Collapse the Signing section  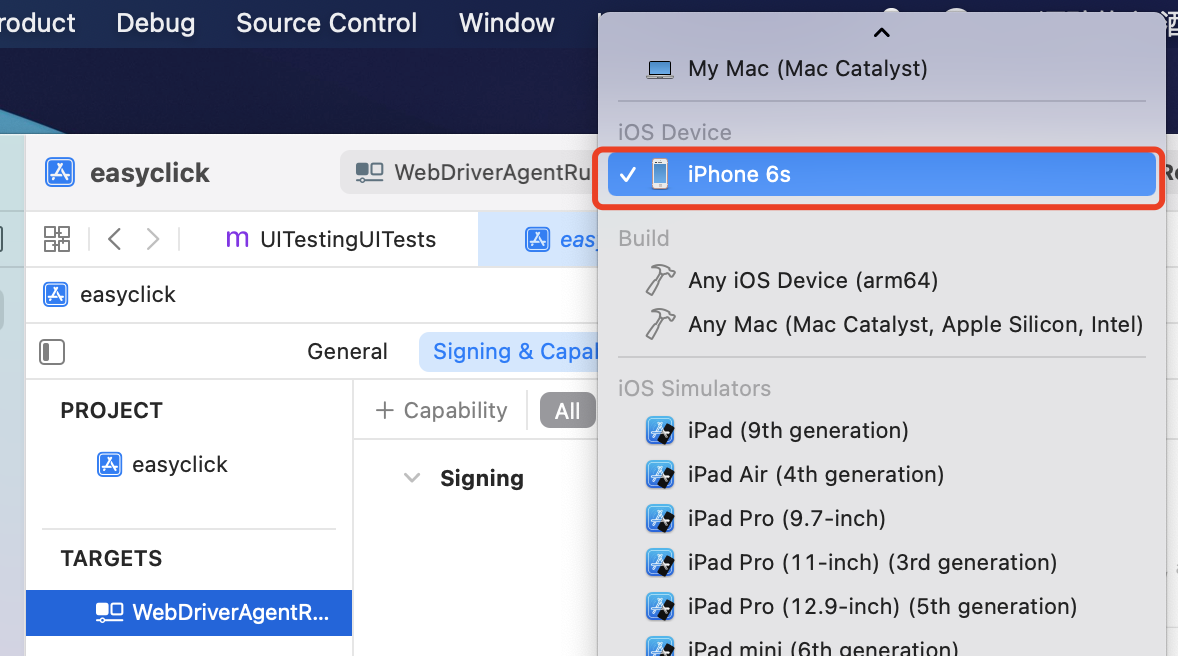point(412,478)
